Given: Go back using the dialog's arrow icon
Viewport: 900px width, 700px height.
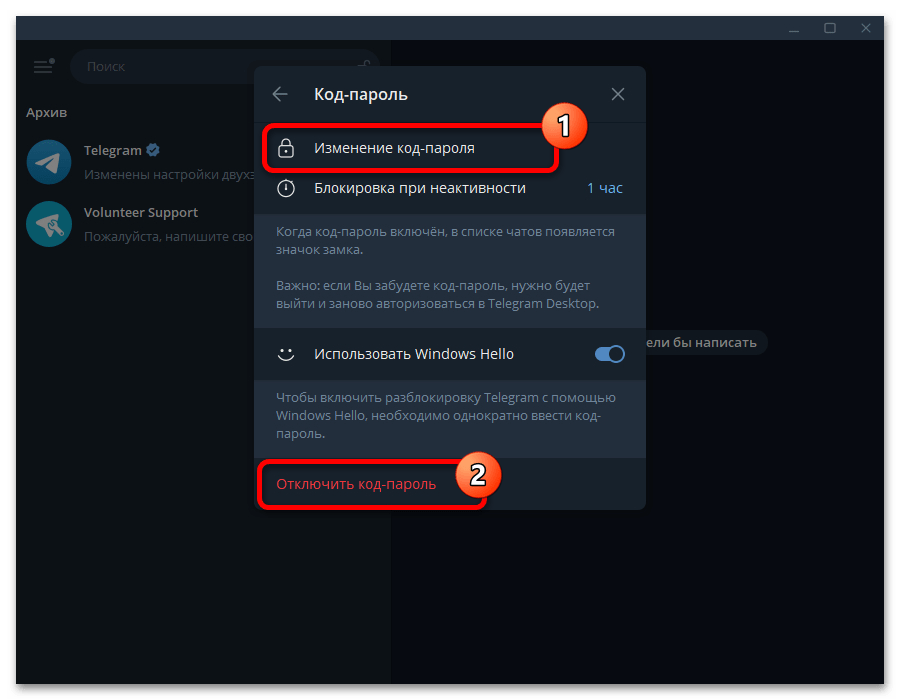Looking at the screenshot, I should (x=280, y=94).
